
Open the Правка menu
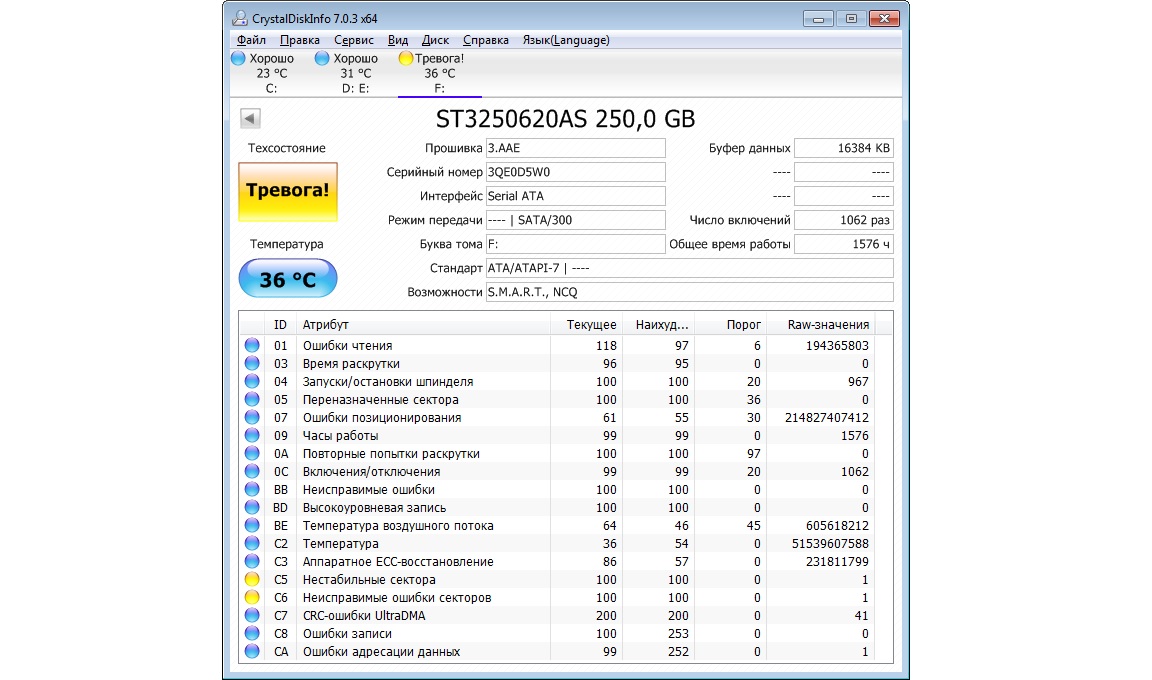click(x=300, y=40)
